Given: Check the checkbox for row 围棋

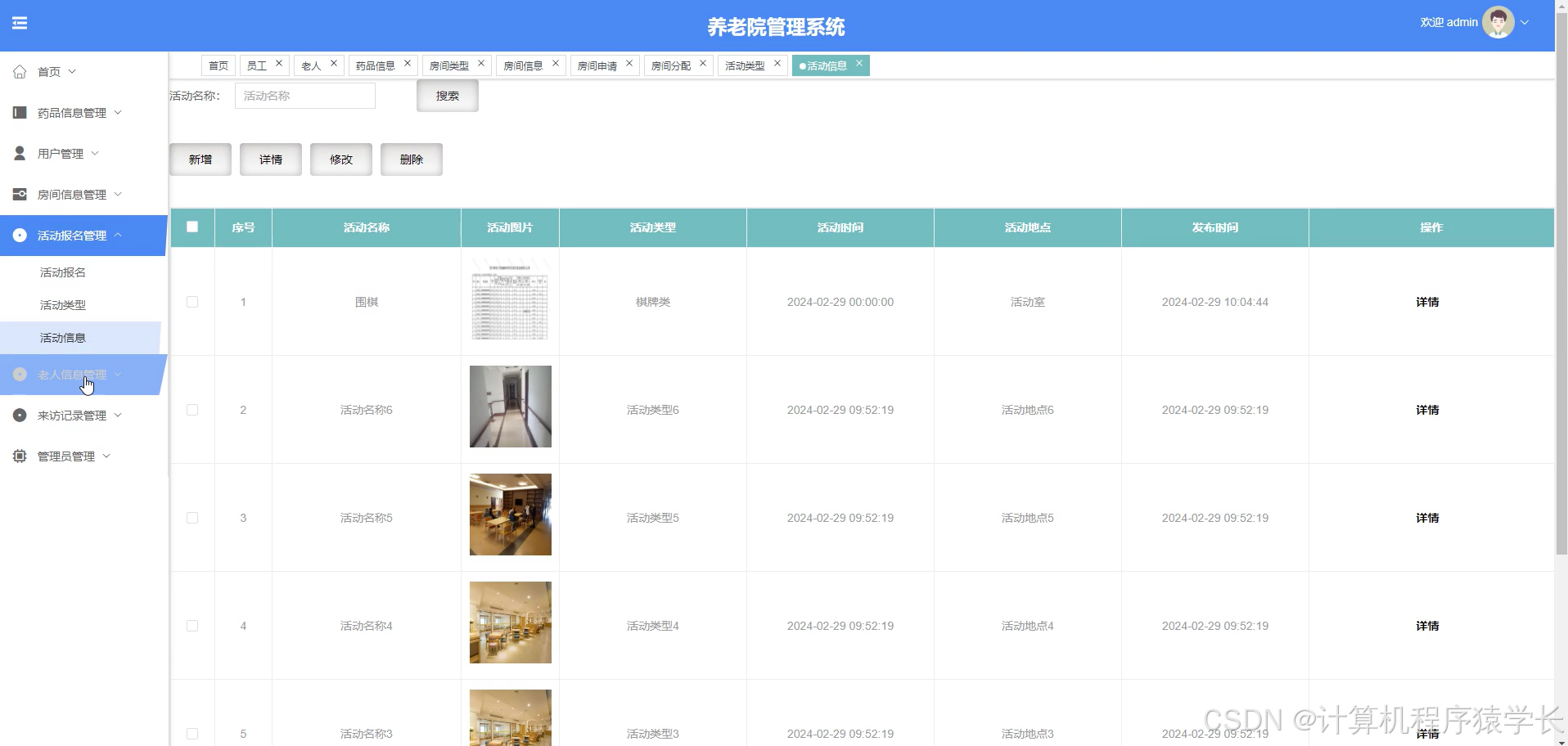Looking at the screenshot, I should 192,302.
